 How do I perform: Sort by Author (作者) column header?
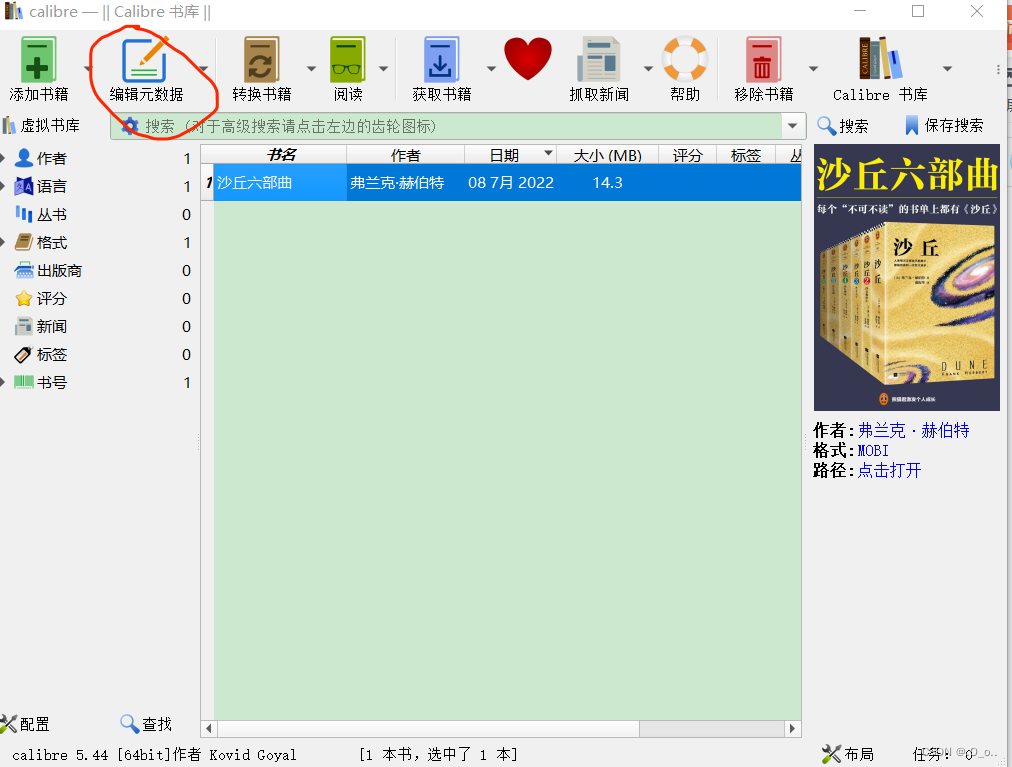click(x=405, y=155)
